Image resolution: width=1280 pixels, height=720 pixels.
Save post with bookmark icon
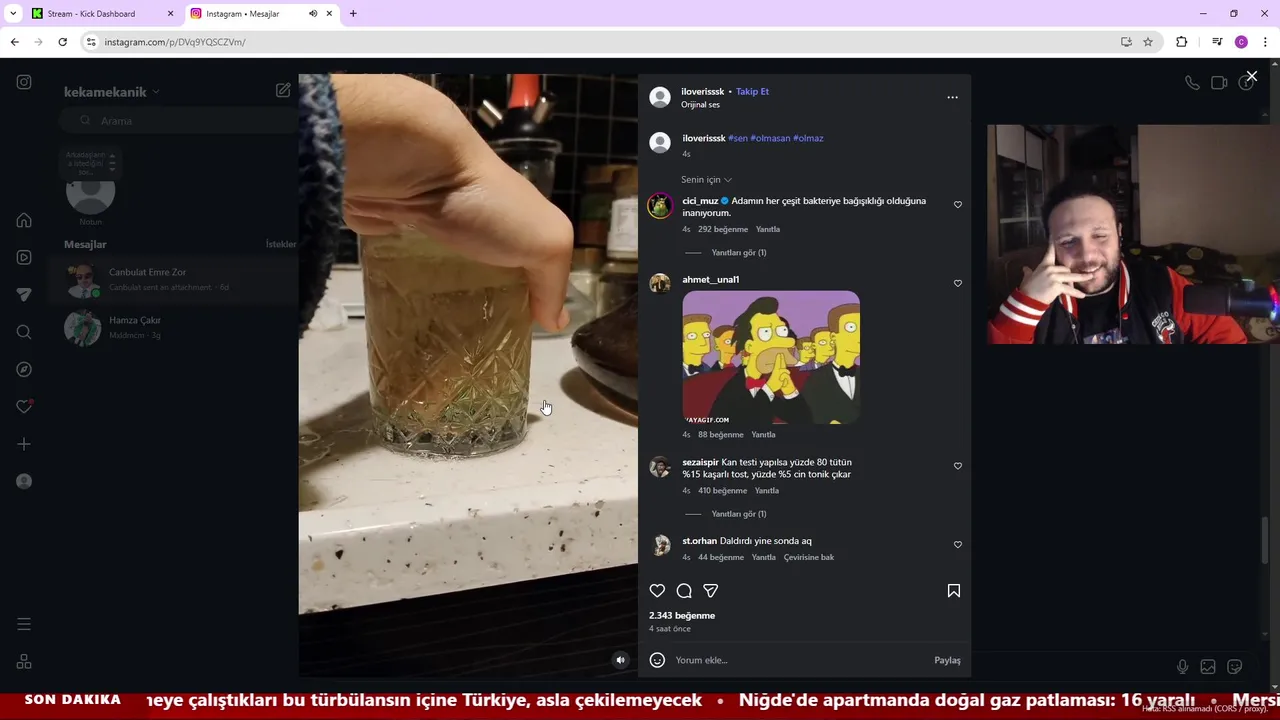(954, 591)
